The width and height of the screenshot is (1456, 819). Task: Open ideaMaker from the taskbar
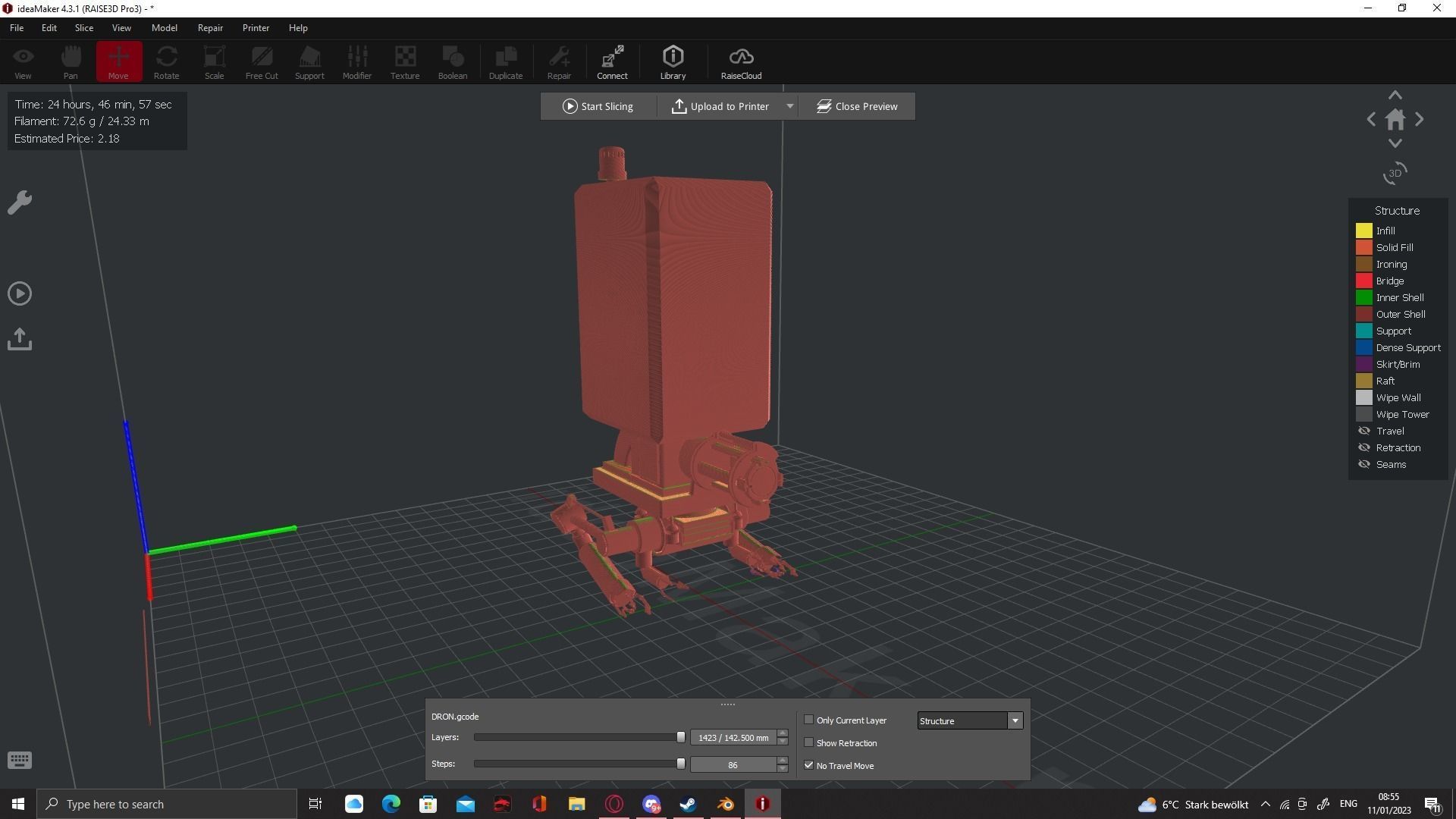click(763, 804)
